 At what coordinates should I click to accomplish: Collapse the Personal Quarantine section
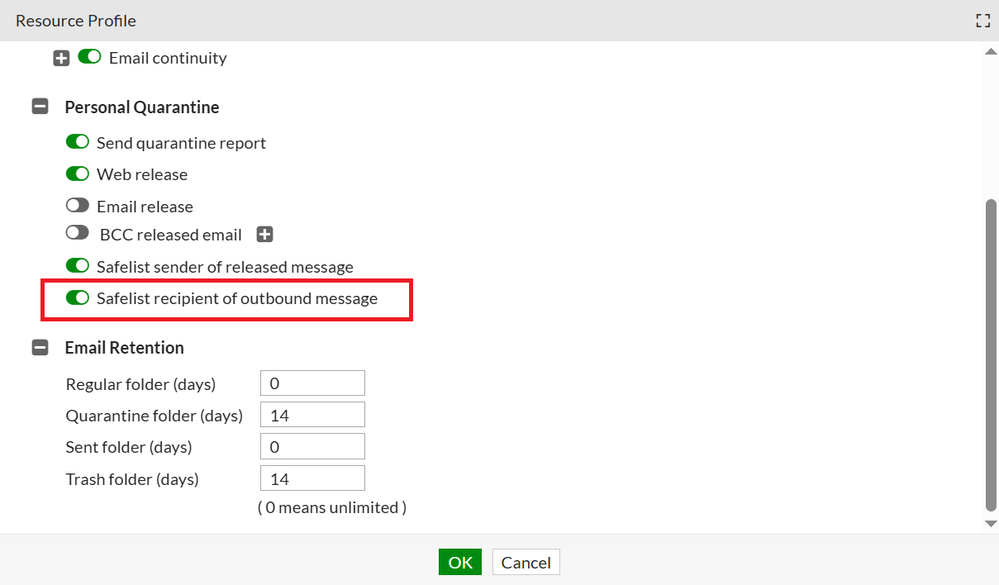coord(40,107)
